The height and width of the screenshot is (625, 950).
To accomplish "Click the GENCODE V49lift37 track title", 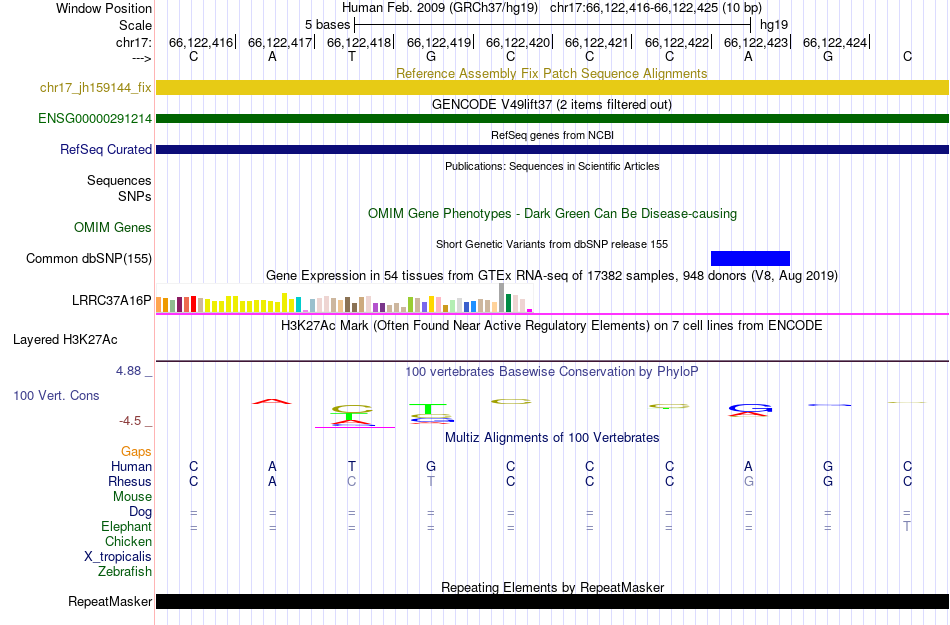I will (x=551, y=104).
